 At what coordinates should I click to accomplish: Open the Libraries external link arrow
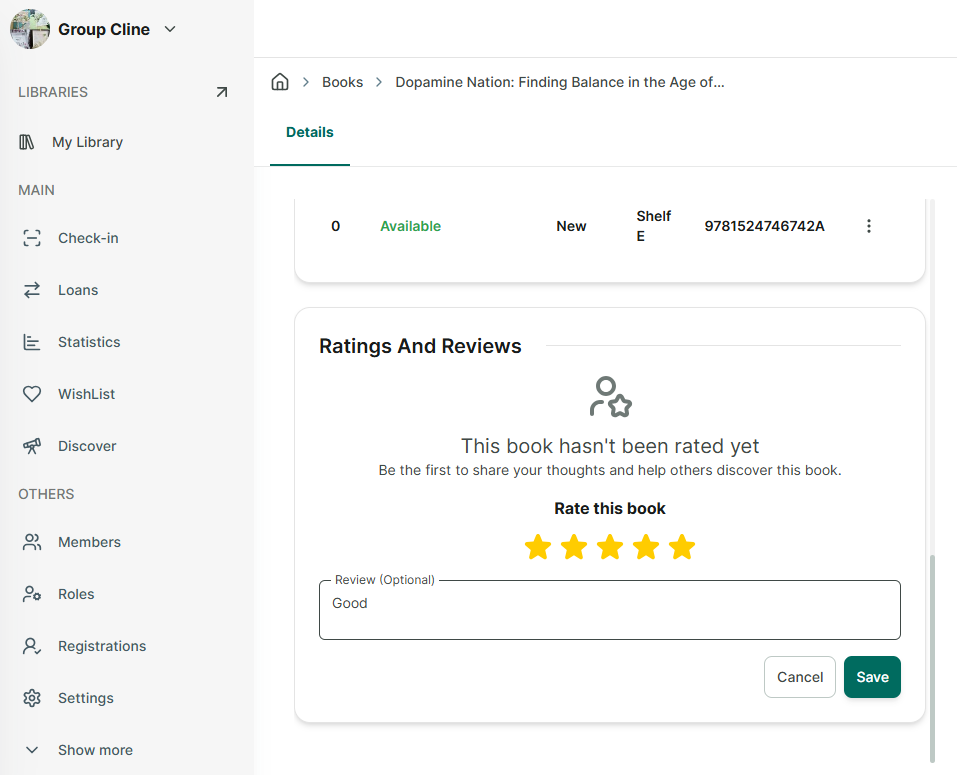222,92
